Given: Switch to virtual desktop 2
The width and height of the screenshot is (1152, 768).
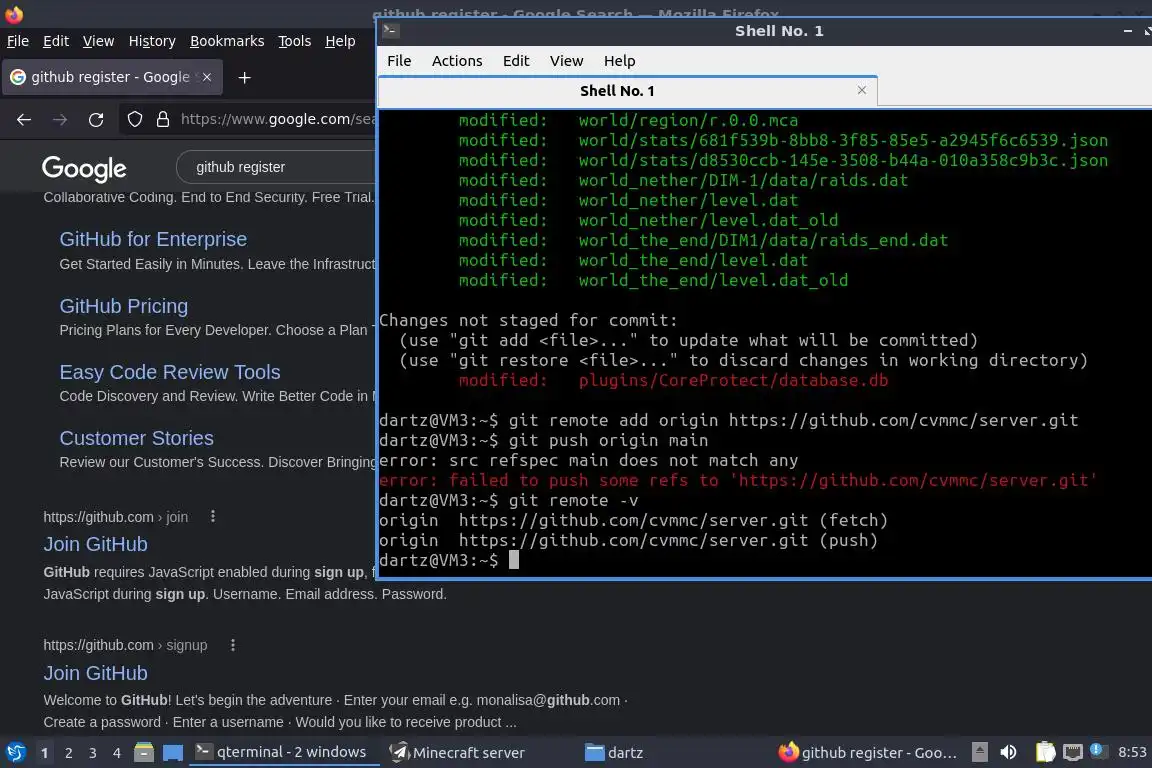Looking at the screenshot, I should (68, 753).
